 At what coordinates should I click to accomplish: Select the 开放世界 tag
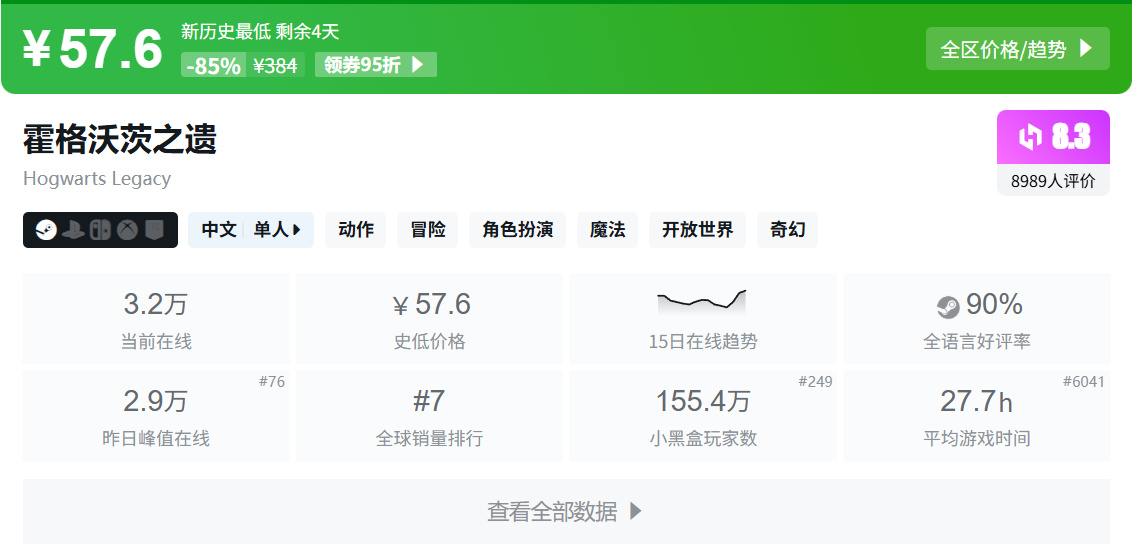click(x=698, y=230)
